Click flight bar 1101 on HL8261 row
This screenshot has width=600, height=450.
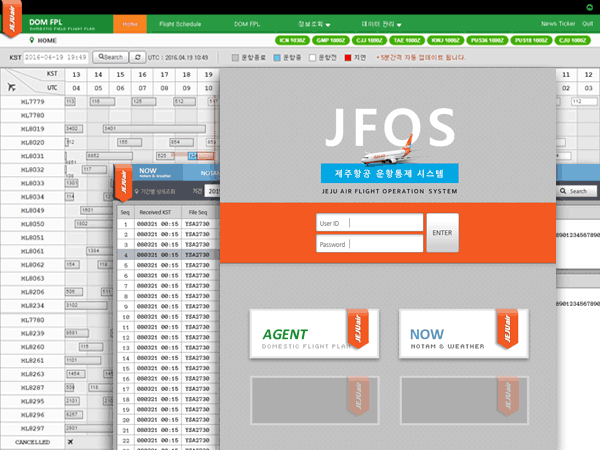83,360
